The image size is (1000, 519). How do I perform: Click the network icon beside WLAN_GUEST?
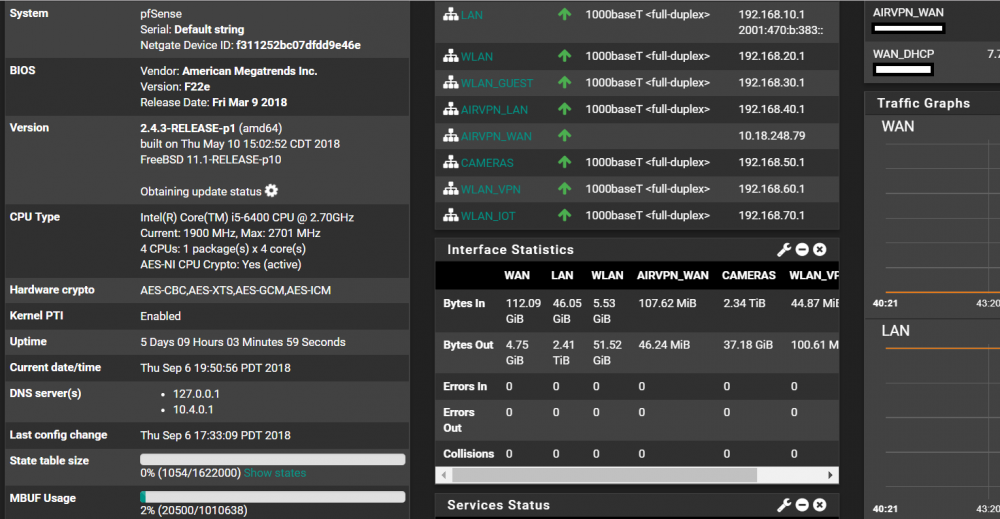(x=451, y=82)
